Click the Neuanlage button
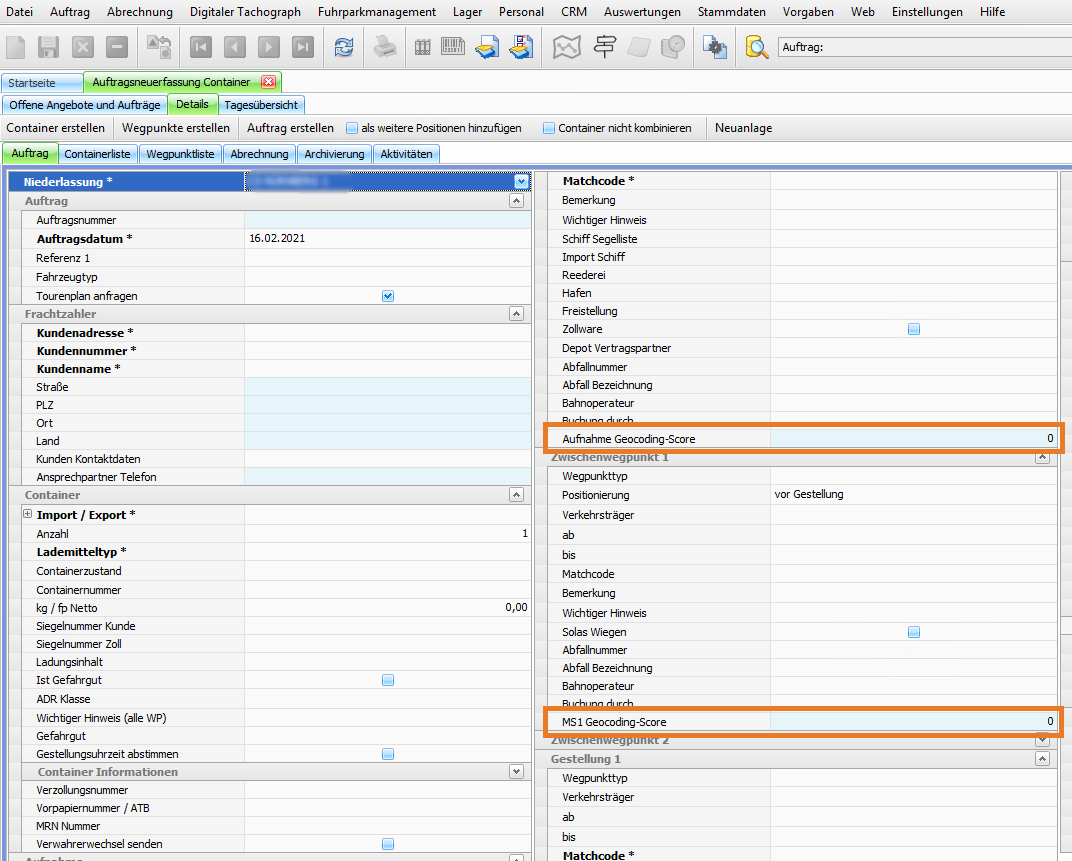The image size is (1072, 861). 743,128
